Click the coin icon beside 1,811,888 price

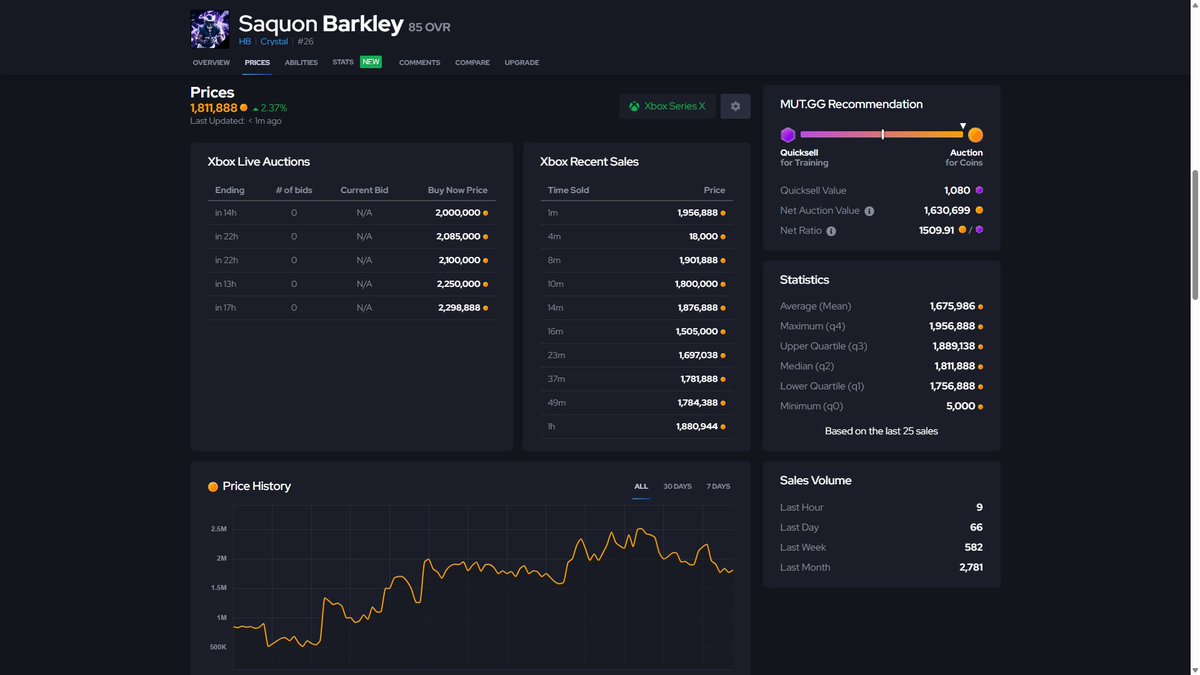pos(244,108)
